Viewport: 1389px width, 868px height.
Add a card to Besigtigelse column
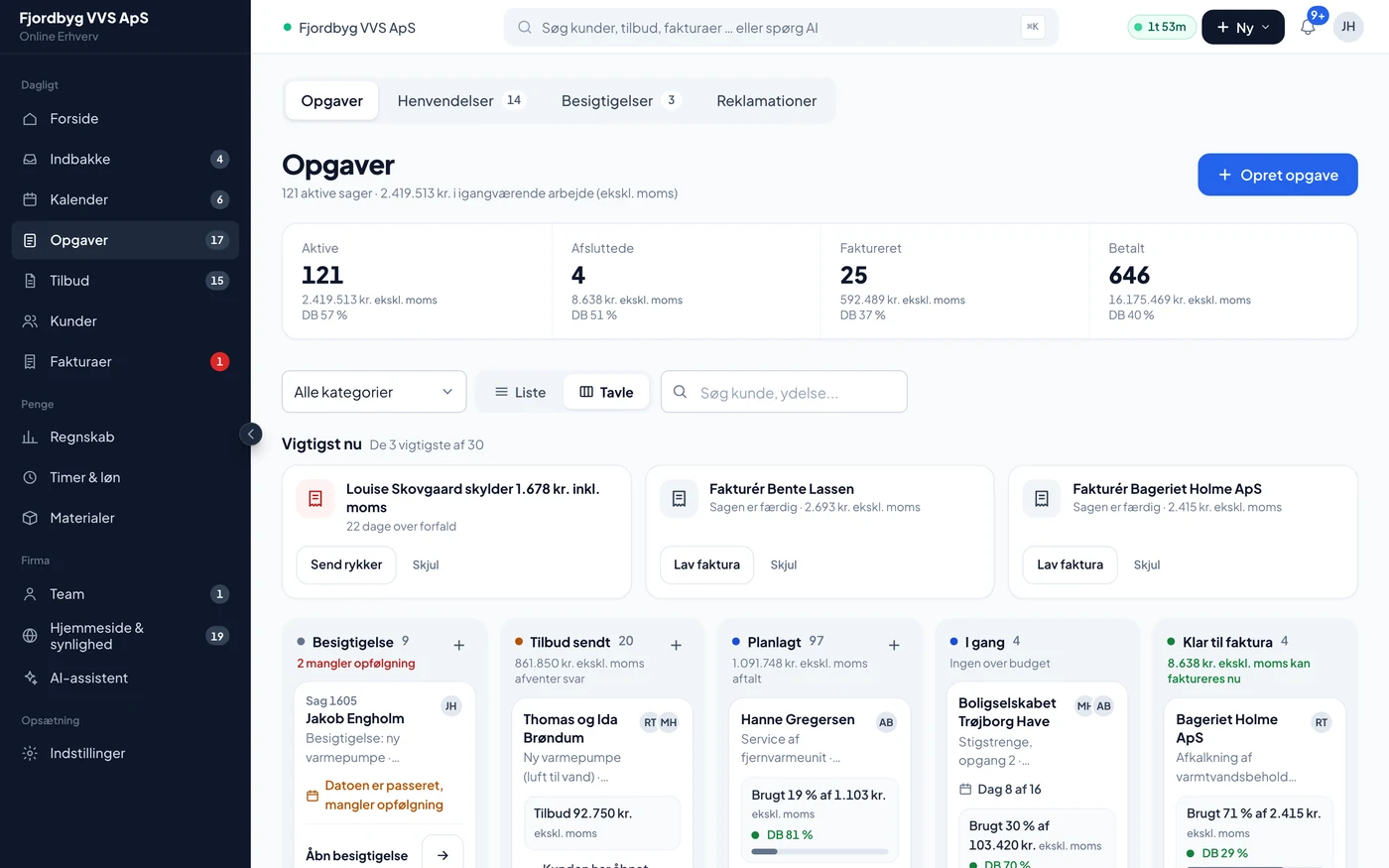(x=459, y=645)
